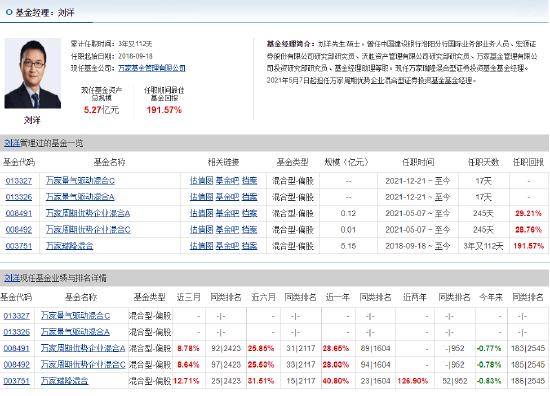550x396 pixels.
Task: Click the 8.78% three-month return value
Action: tap(188, 348)
